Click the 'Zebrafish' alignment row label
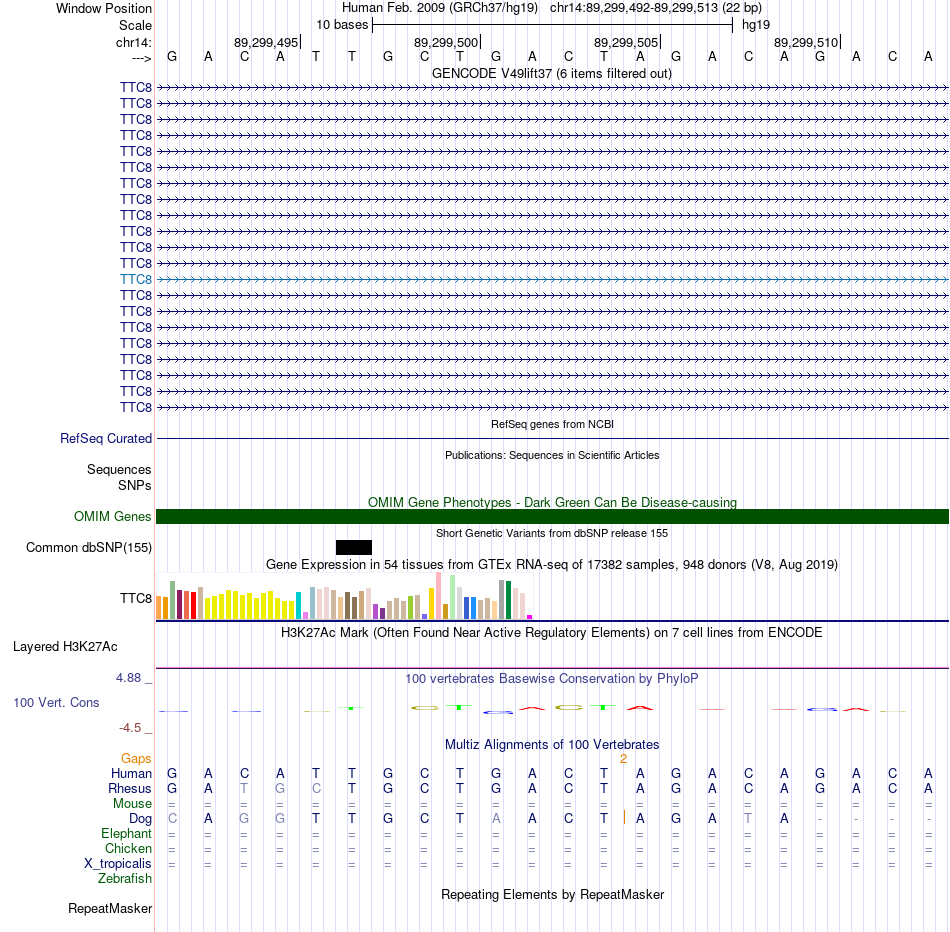 [125, 879]
